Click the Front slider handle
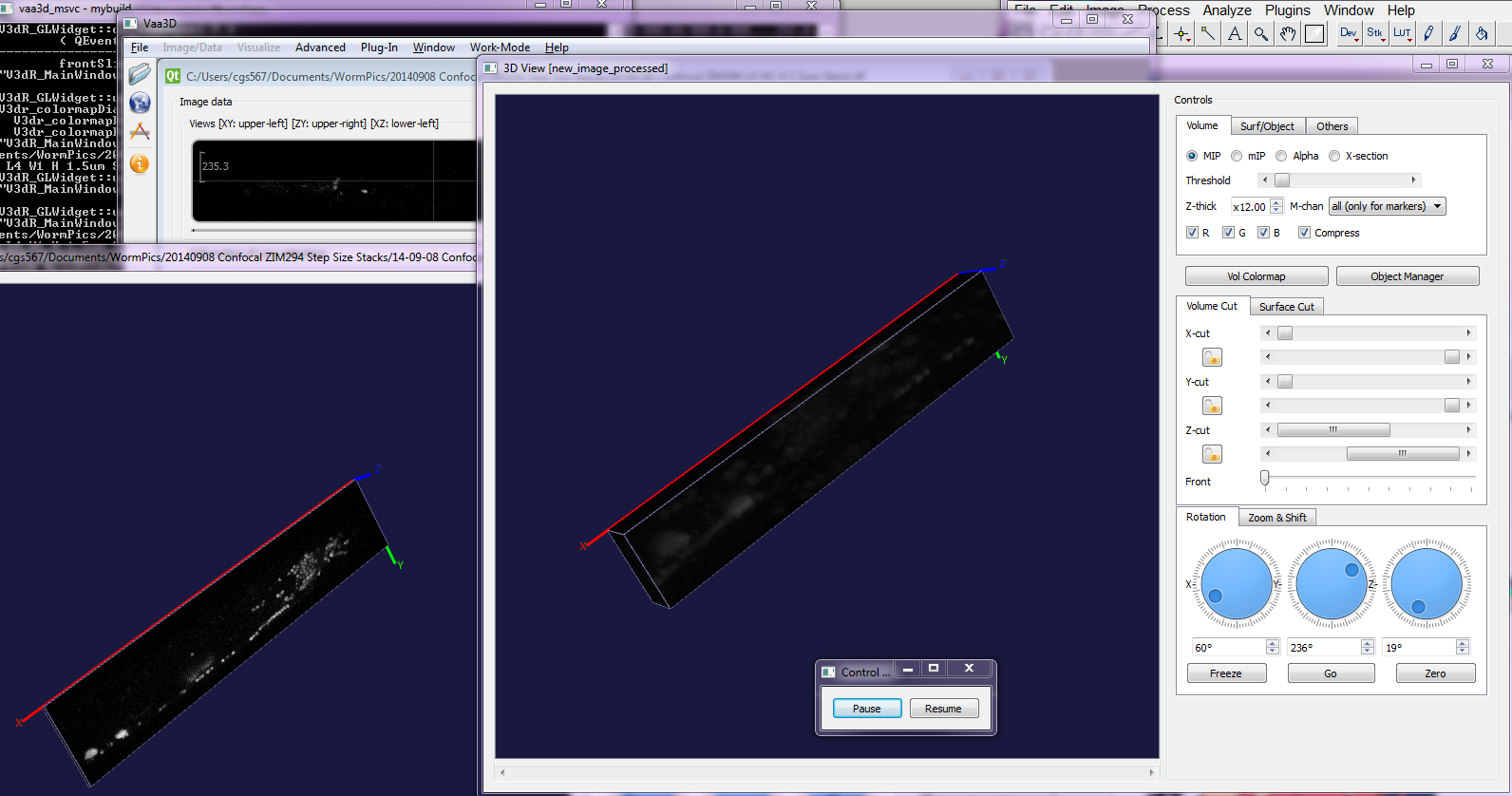The width and height of the screenshot is (1512, 796). pos(1264,478)
